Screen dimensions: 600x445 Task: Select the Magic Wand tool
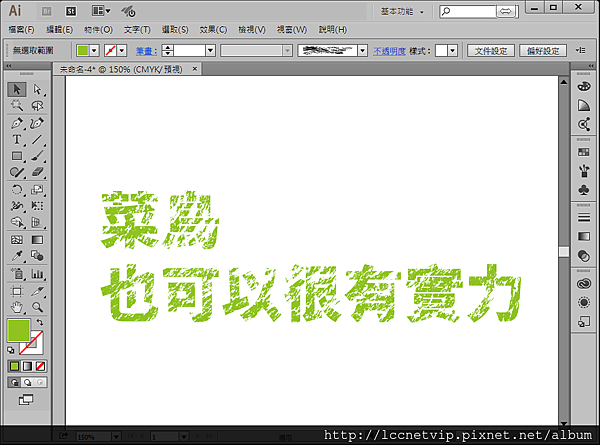pos(17,105)
